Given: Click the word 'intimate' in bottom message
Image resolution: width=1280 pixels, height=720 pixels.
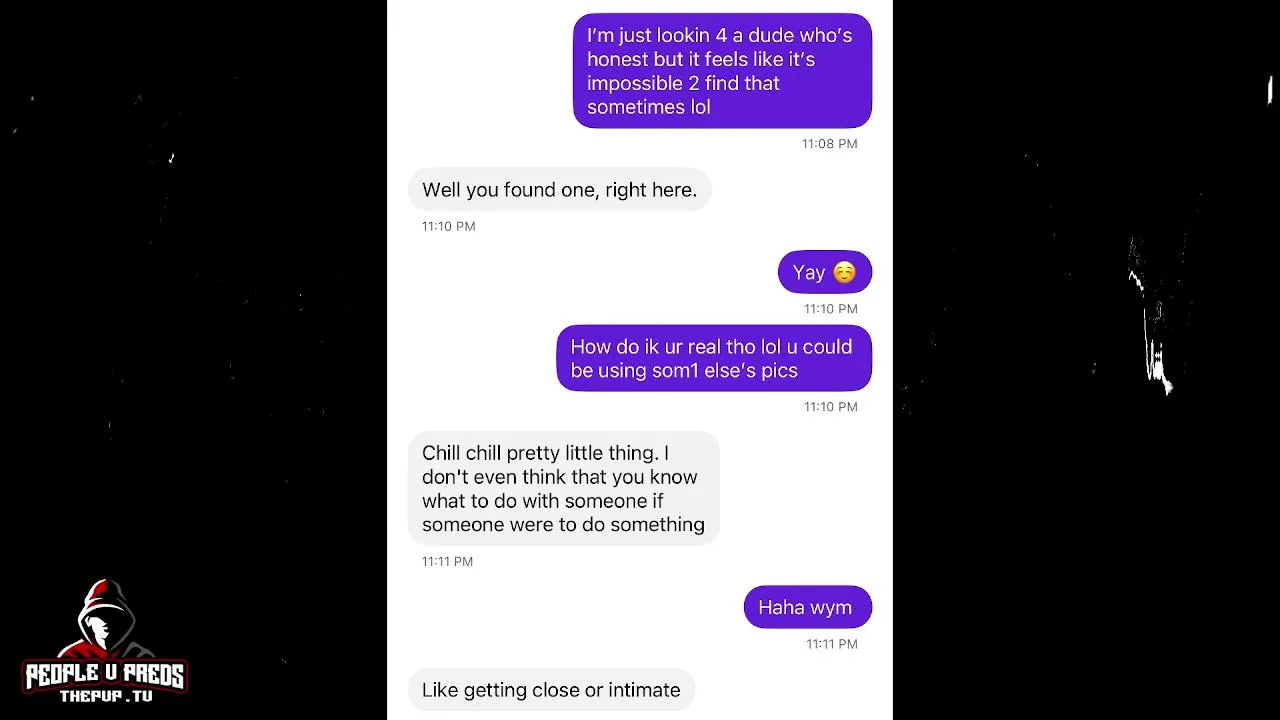Looking at the screenshot, I should pyautogui.click(x=644, y=690).
